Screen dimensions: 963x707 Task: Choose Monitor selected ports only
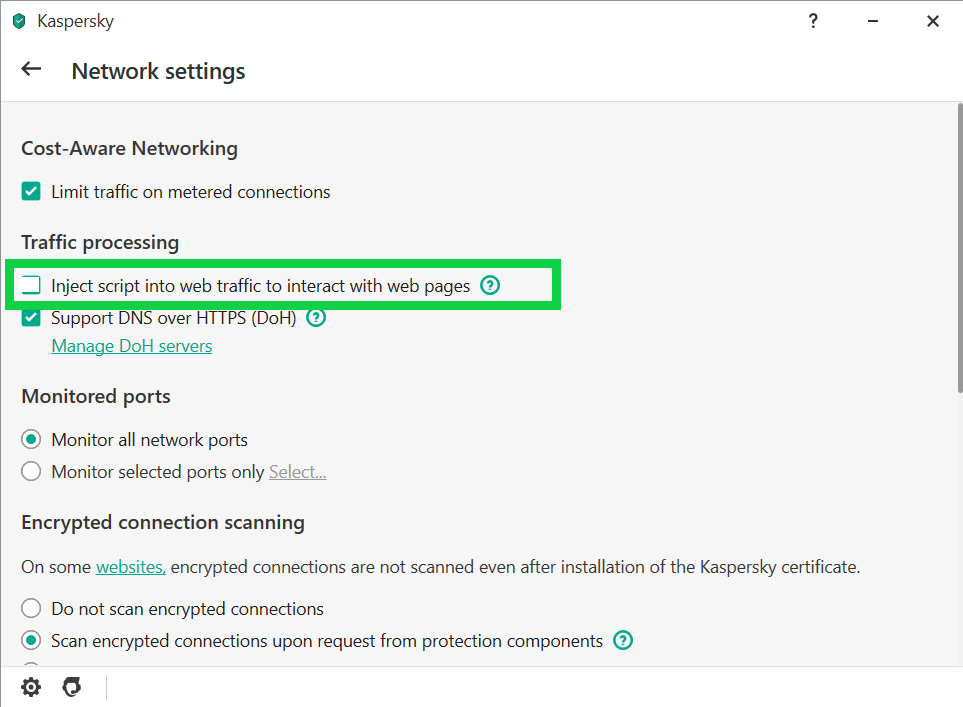point(32,472)
